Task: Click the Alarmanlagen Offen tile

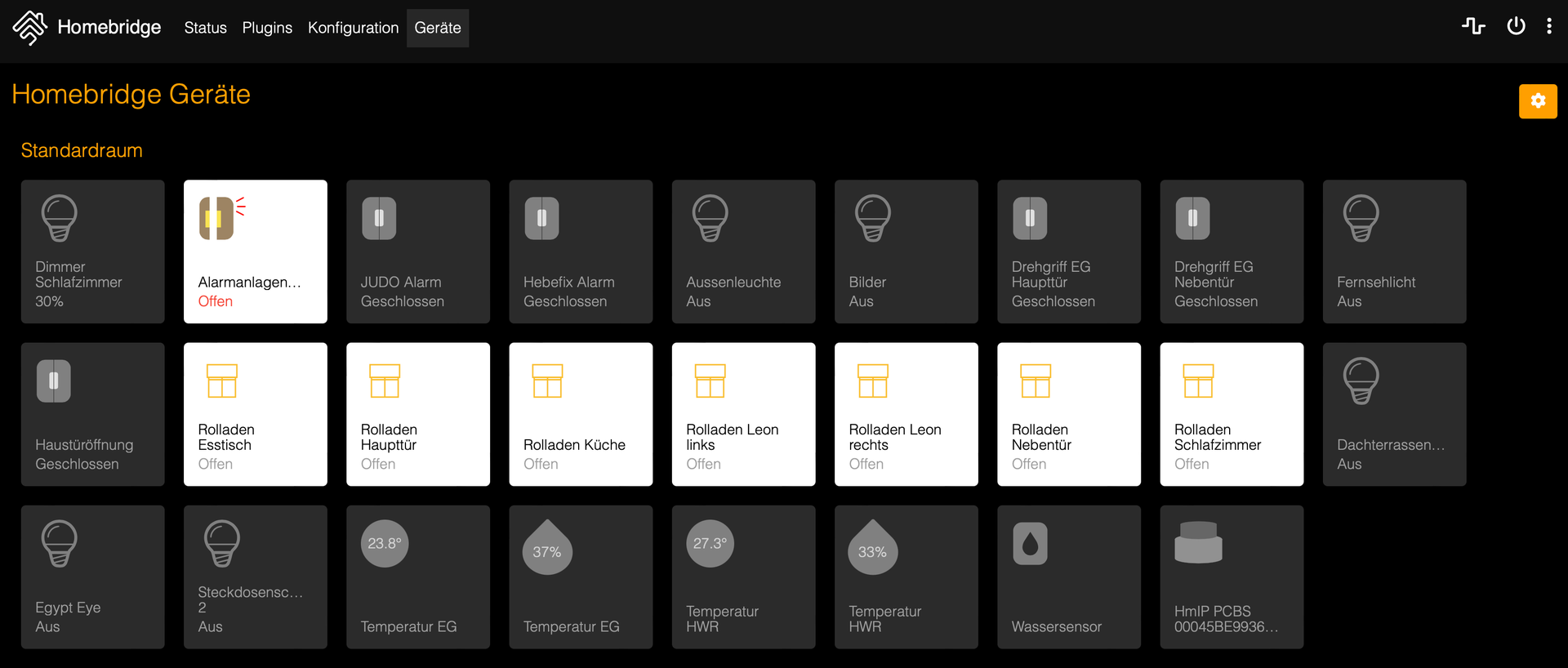Action: tap(255, 252)
